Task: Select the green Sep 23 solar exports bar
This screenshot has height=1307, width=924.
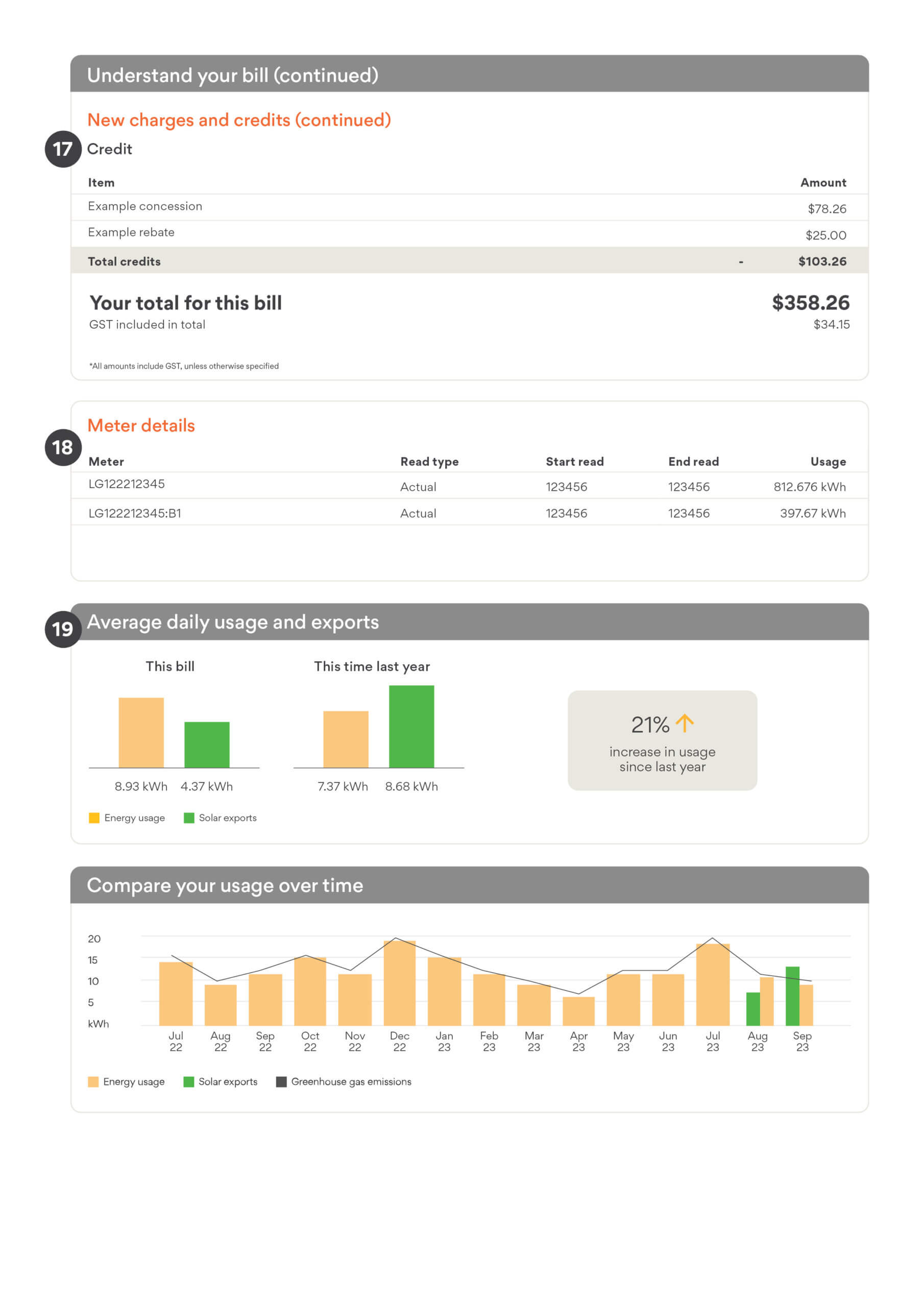Action: point(792,996)
